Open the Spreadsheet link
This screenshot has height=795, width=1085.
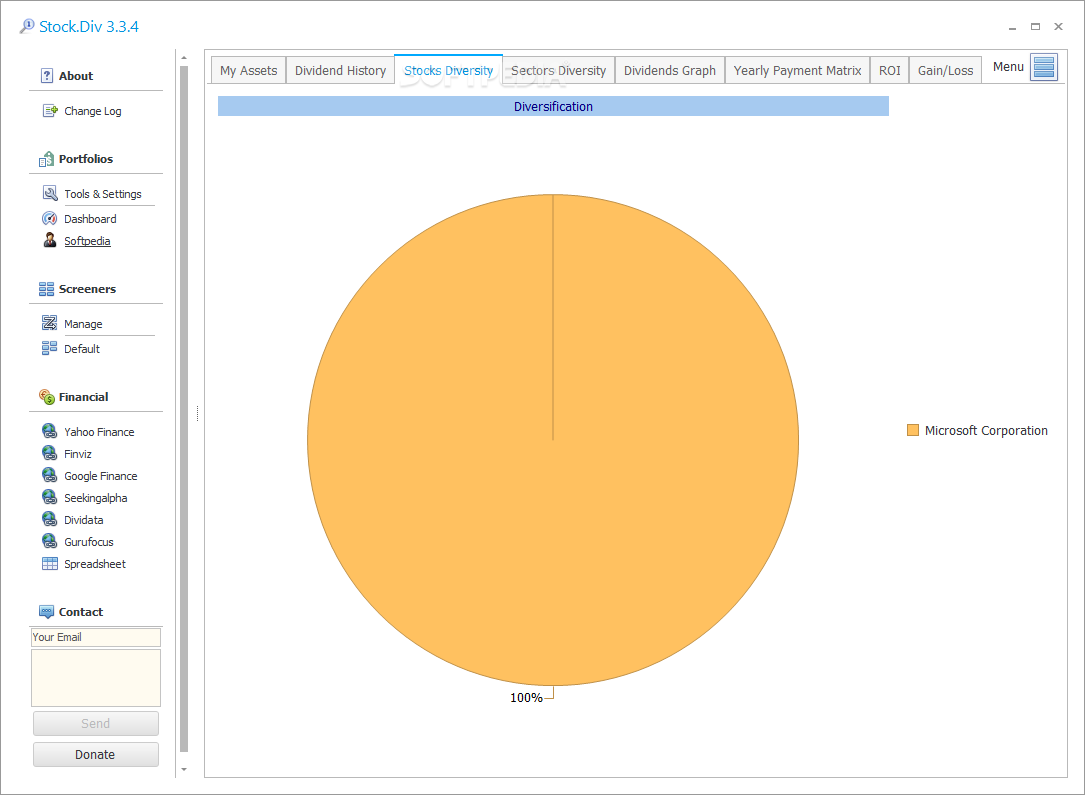click(x=95, y=564)
